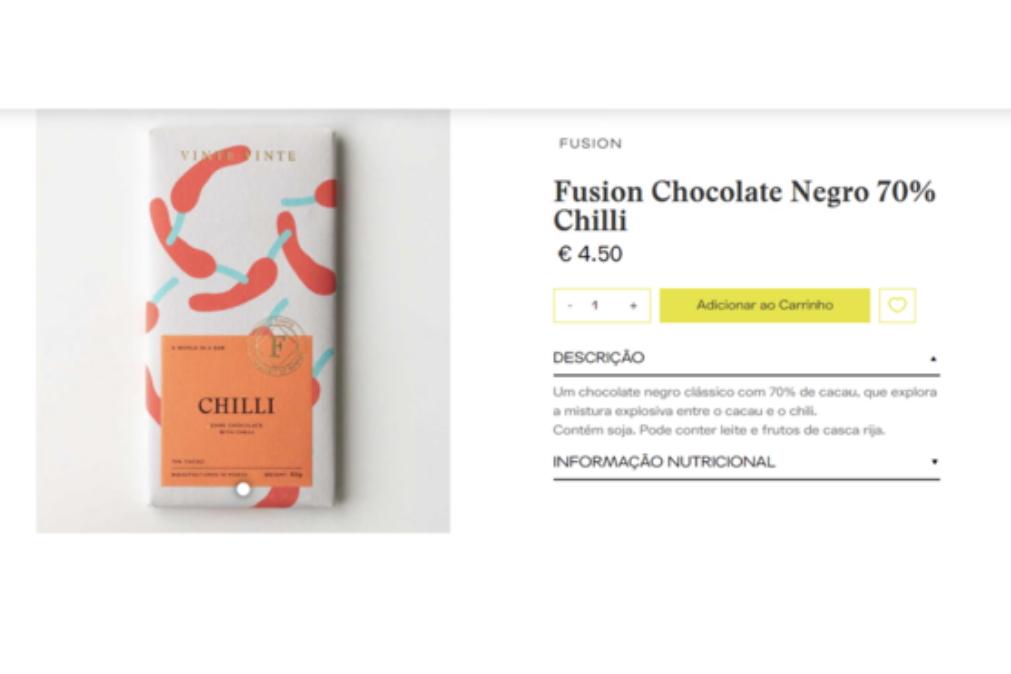Collapse DESCRIÇÃO using the up arrow
This screenshot has width=1011, height=674.
[933, 359]
